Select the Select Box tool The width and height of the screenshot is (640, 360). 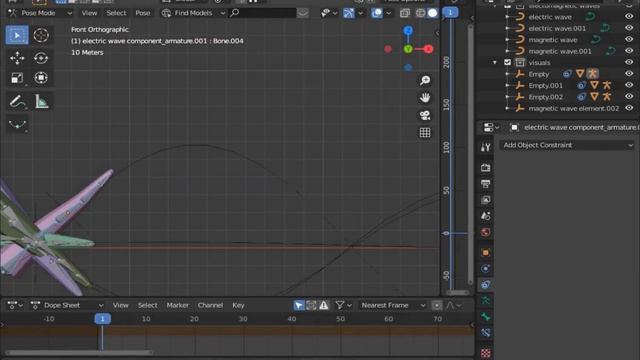[x=17, y=36]
